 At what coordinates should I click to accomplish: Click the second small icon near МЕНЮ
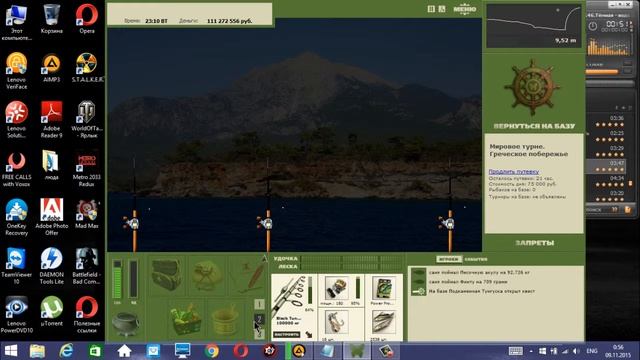point(442,9)
